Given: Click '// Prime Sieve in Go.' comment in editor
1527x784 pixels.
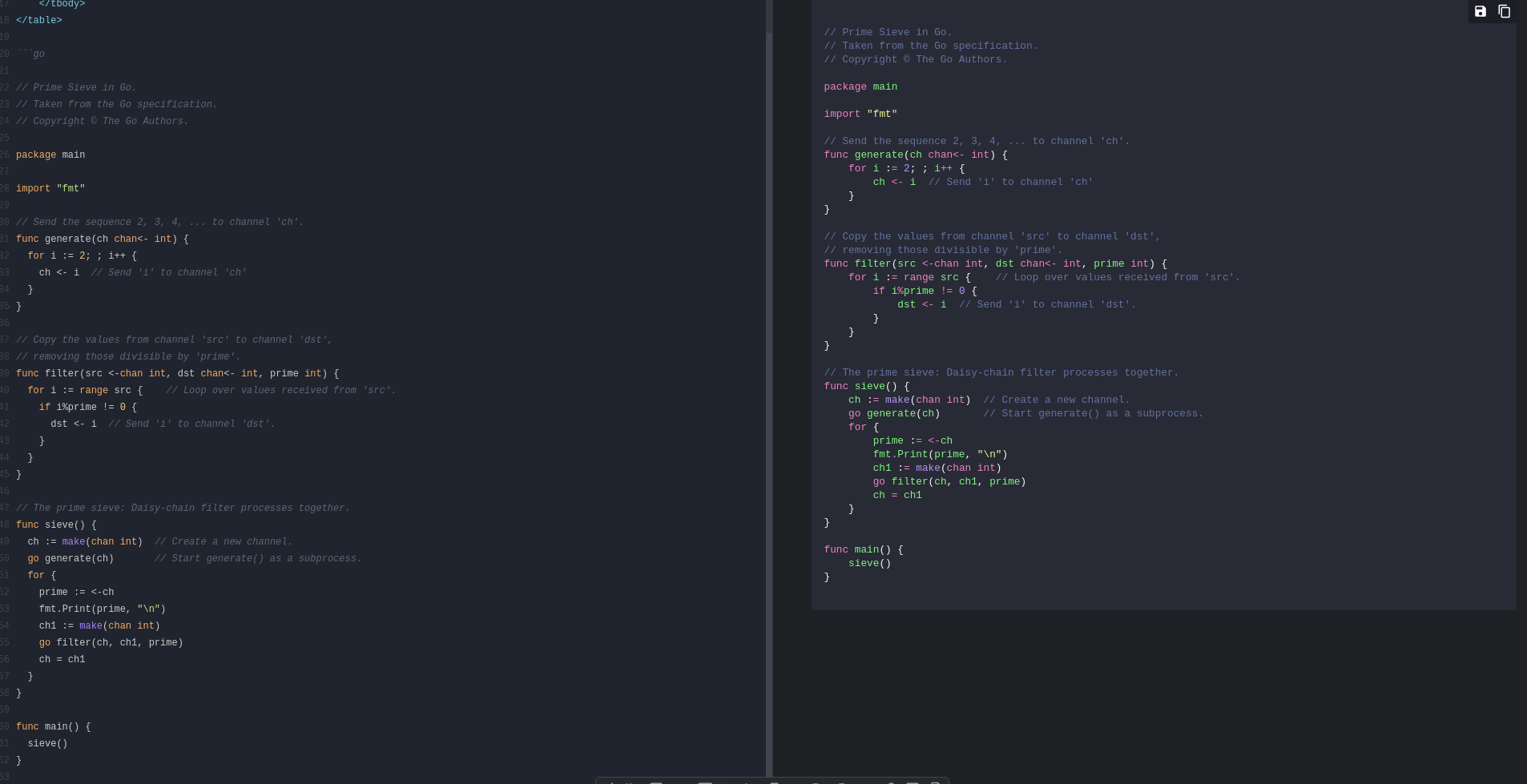Looking at the screenshot, I should tap(76, 87).
